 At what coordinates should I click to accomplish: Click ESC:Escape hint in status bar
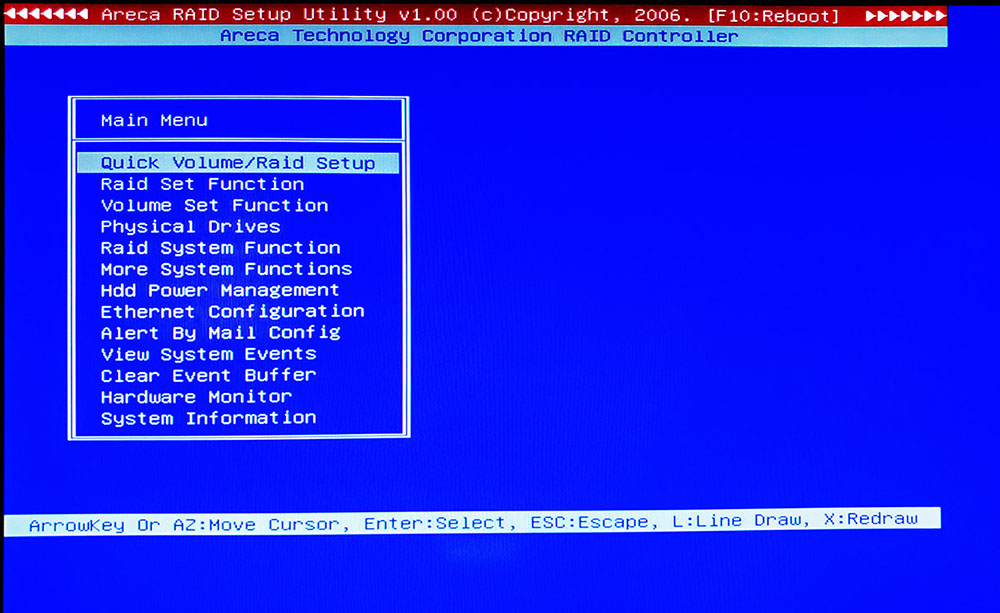click(x=590, y=522)
